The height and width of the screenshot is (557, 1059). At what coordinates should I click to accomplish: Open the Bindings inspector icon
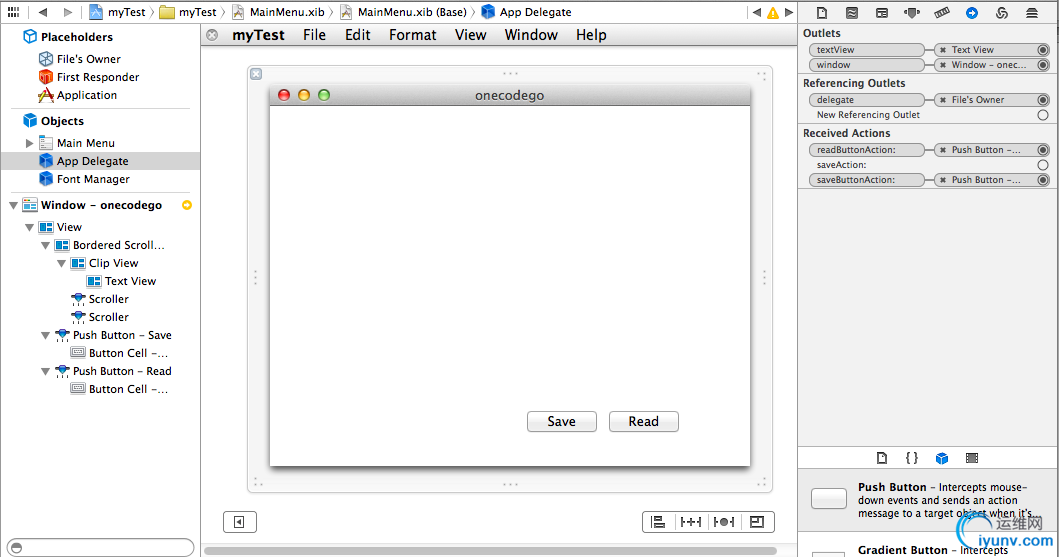[1002, 13]
